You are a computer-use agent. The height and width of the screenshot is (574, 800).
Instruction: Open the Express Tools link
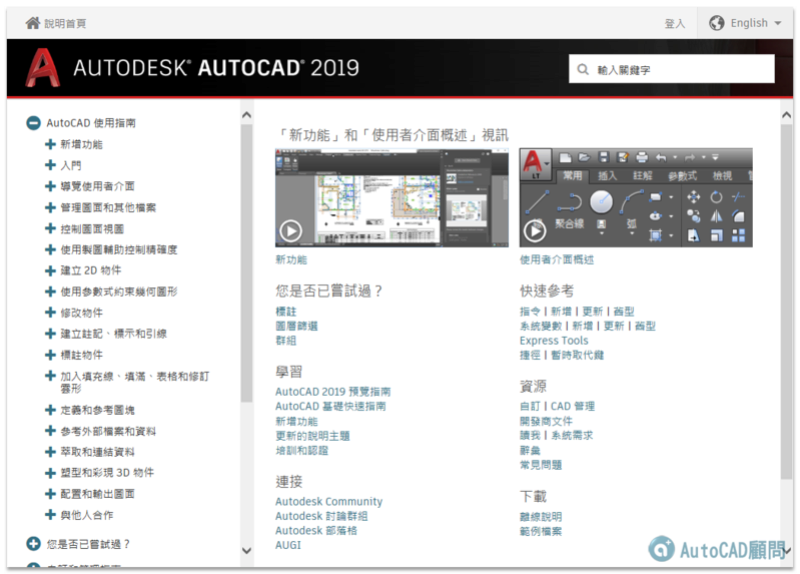[554, 340]
